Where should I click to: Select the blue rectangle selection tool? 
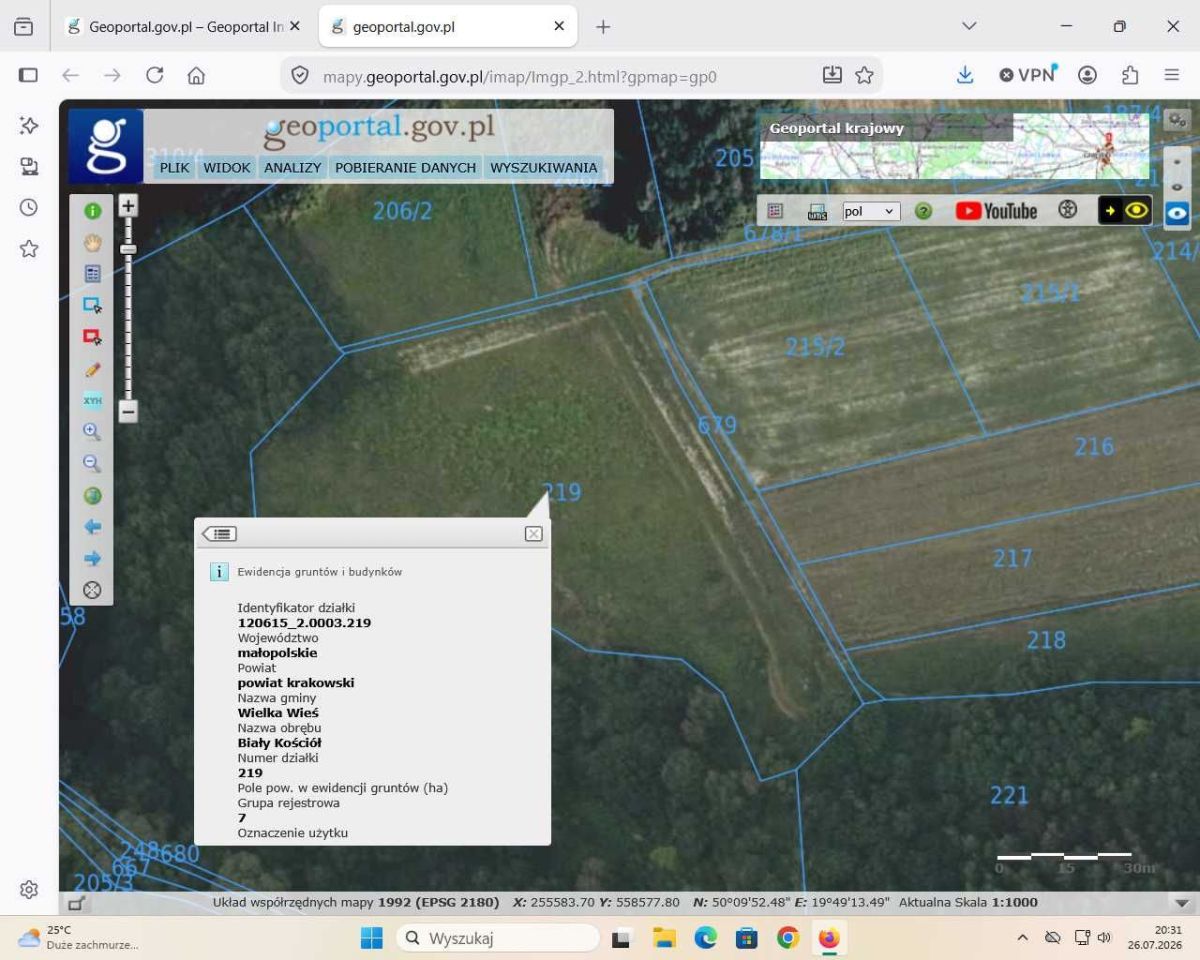coord(92,305)
